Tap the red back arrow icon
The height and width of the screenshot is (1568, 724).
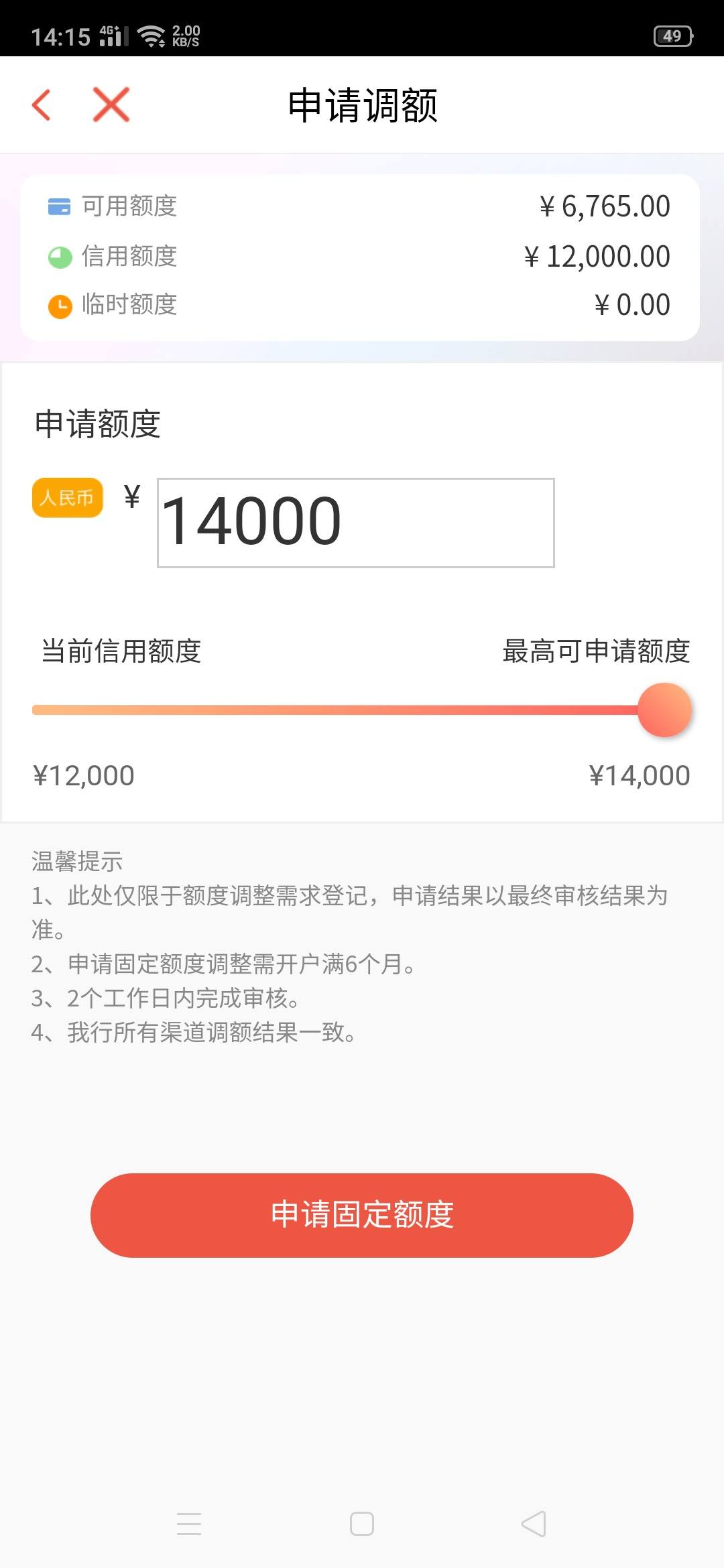tap(42, 105)
